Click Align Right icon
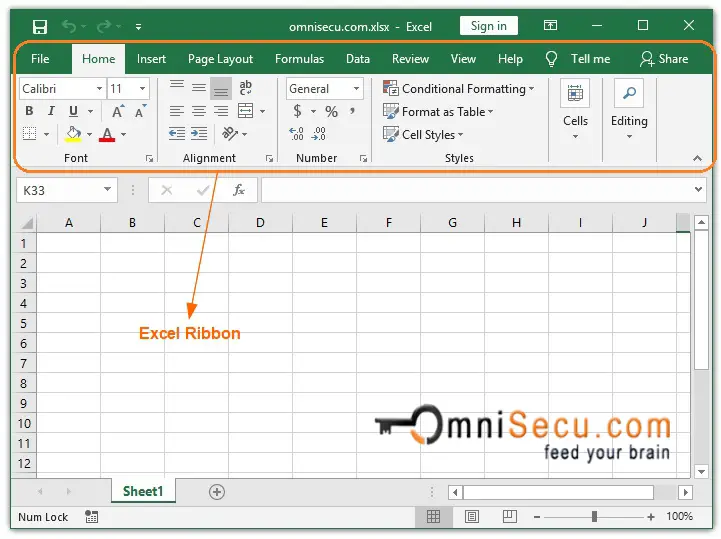This screenshot has width=721, height=539. click(x=221, y=111)
